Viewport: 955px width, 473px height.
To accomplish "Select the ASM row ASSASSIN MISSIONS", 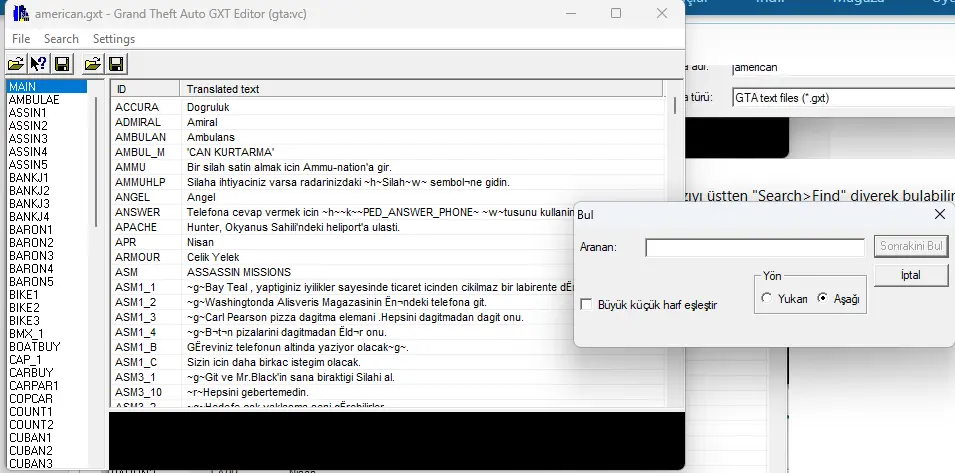I will coord(343,272).
